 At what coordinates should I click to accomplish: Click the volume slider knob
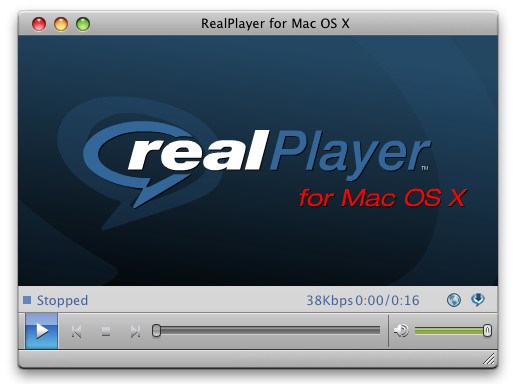[487, 331]
